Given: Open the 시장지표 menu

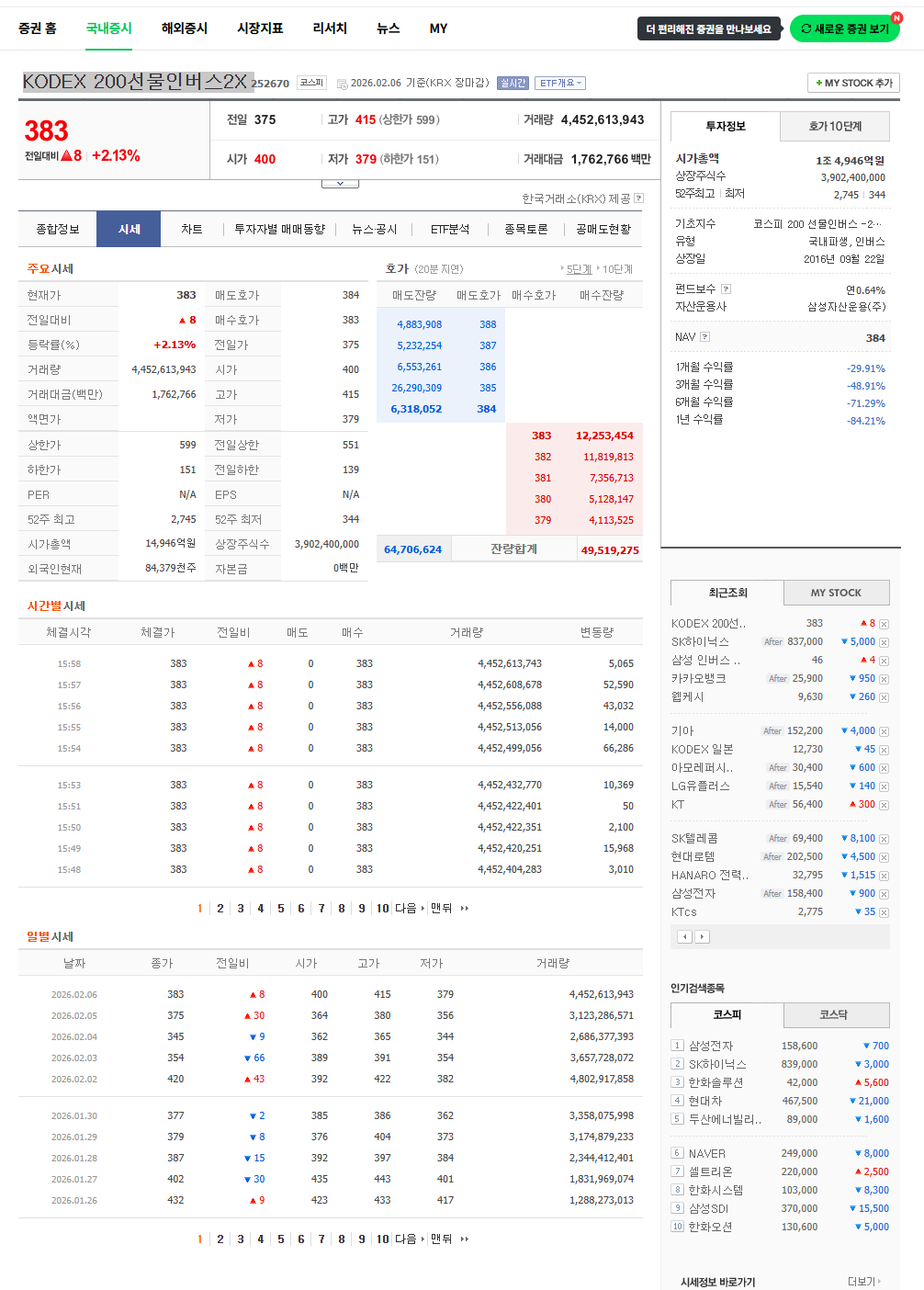Looking at the screenshot, I should pyautogui.click(x=260, y=28).
